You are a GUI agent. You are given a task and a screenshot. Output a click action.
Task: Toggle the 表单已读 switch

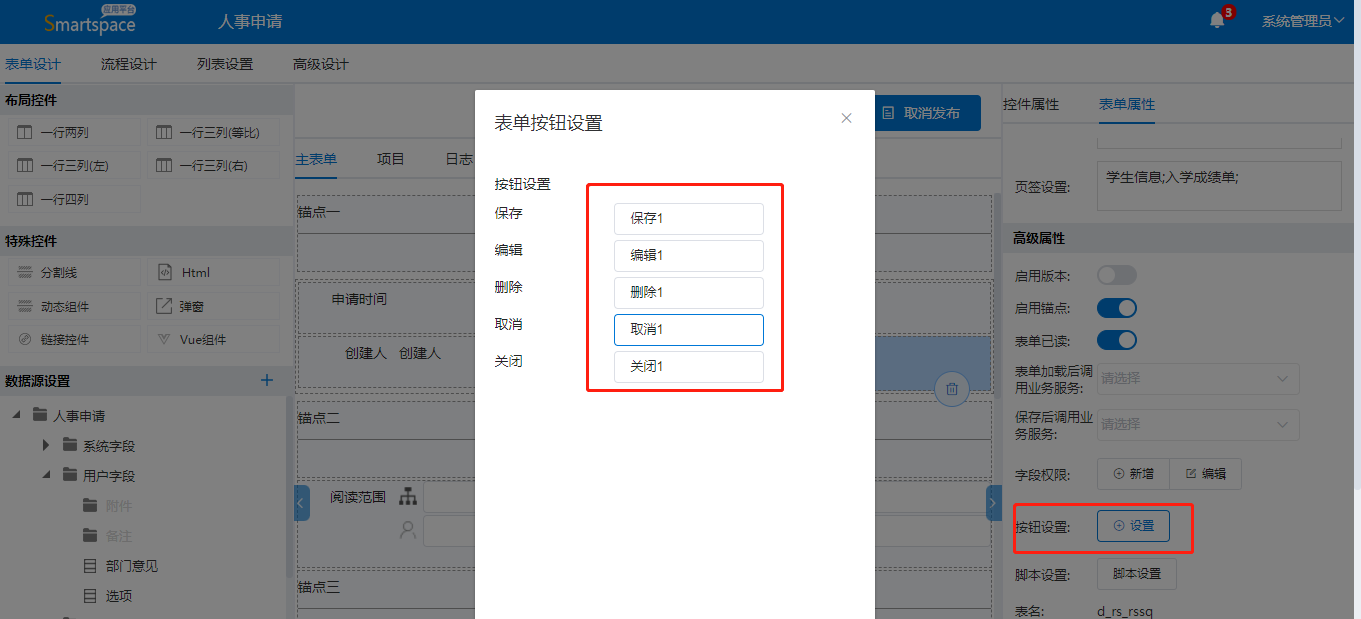tap(1117, 340)
